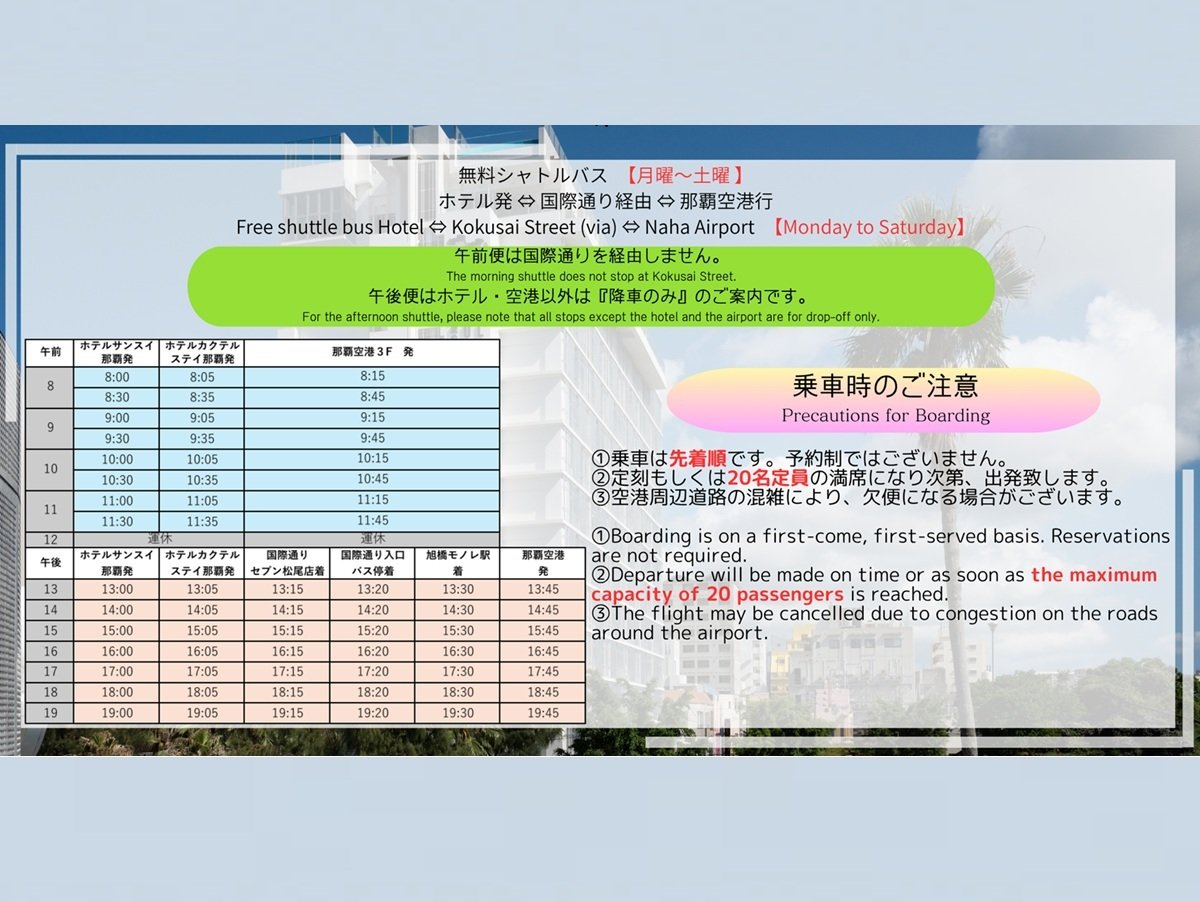Select the 8:05 departure cell
The height and width of the screenshot is (902, 1200).
[201, 377]
